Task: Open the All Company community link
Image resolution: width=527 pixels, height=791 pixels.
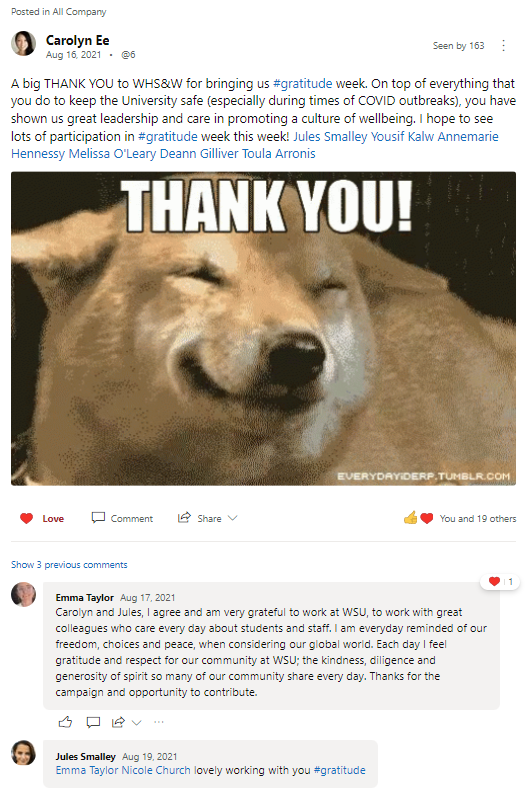Action: click(x=79, y=12)
